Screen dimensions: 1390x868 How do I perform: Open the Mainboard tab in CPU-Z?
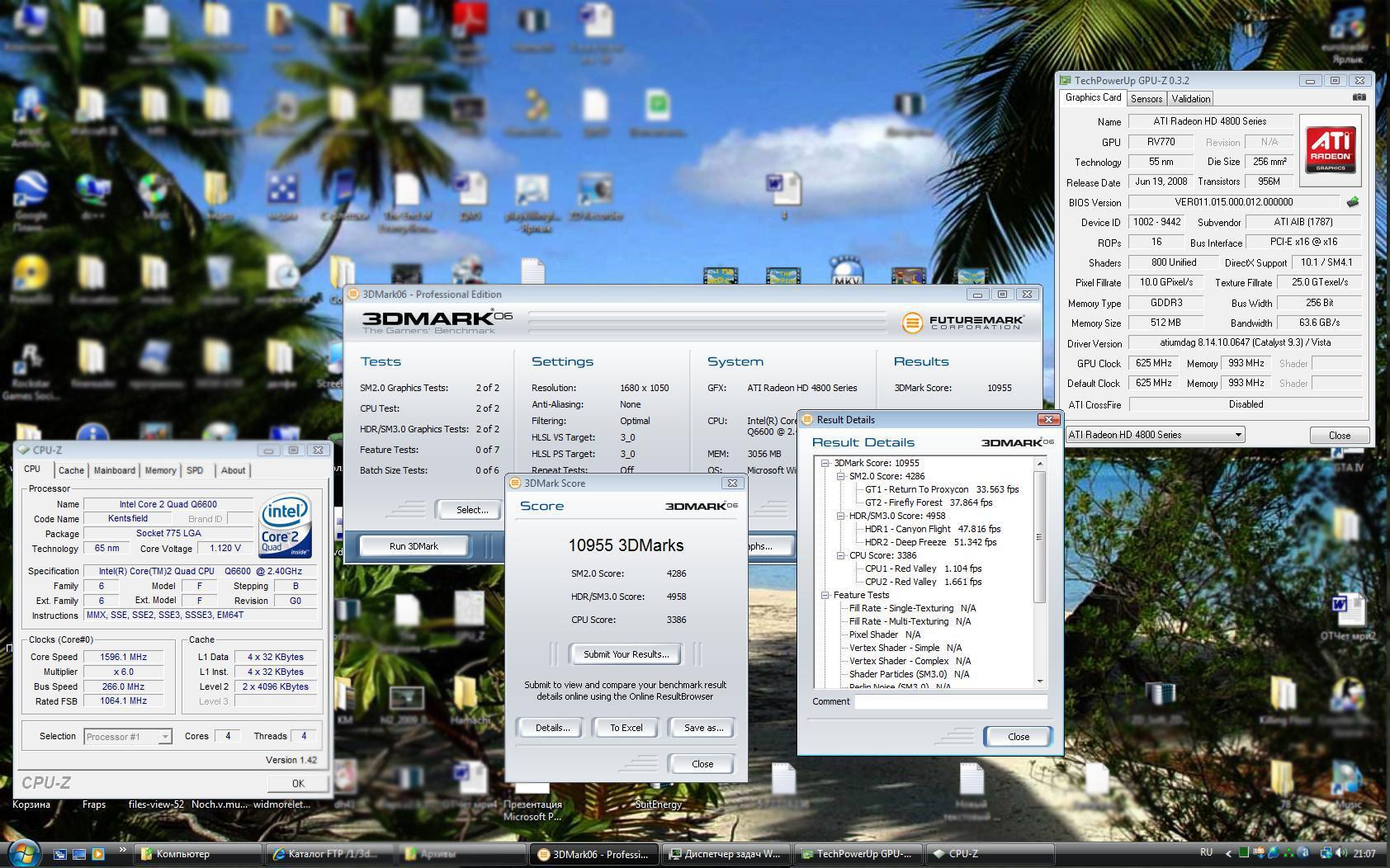tap(114, 470)
